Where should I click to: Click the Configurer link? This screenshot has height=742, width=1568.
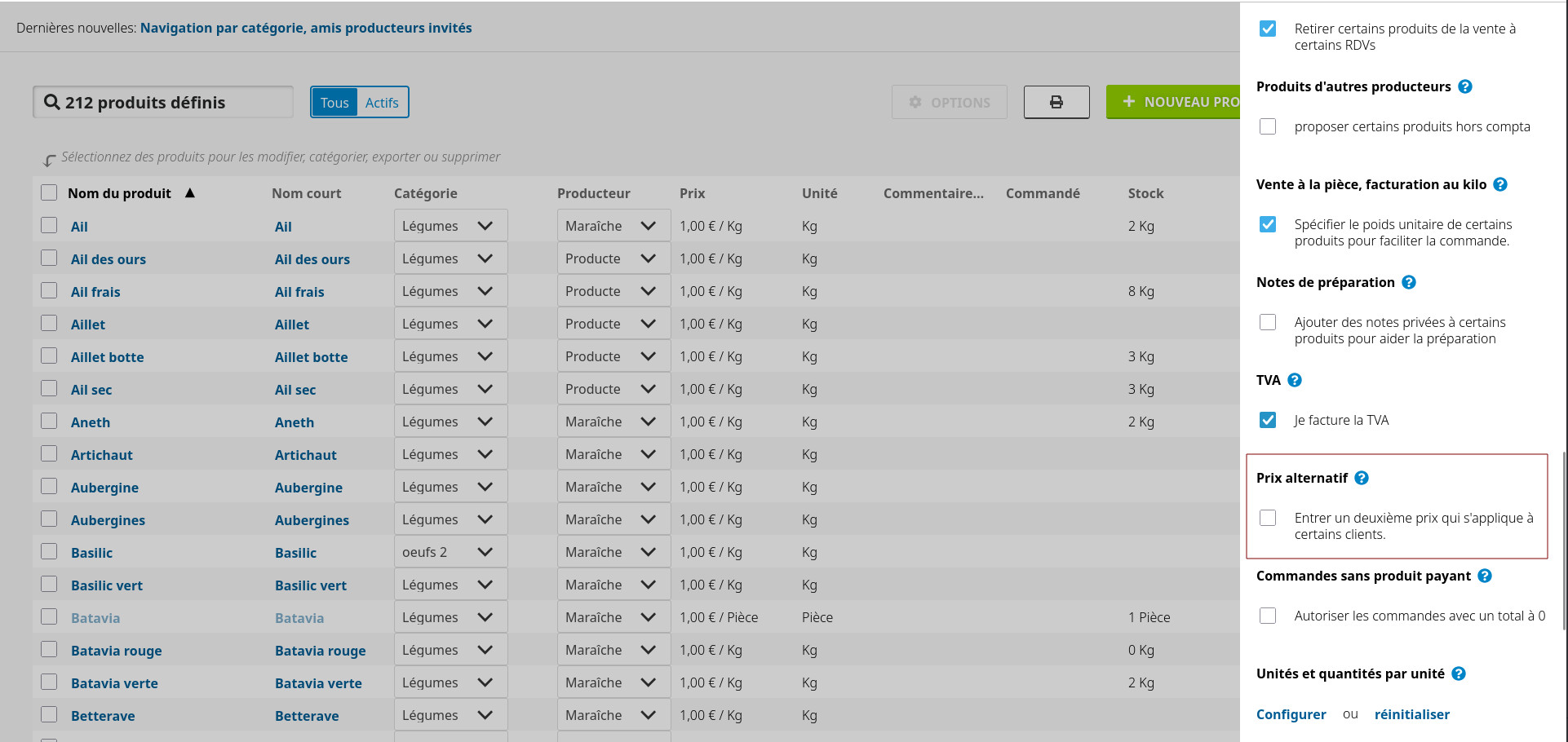(1291, 714)
